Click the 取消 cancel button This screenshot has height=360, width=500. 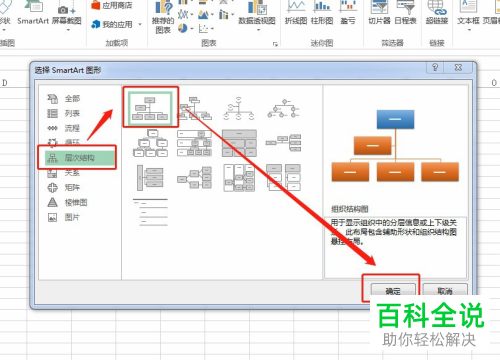coord(445,291)
